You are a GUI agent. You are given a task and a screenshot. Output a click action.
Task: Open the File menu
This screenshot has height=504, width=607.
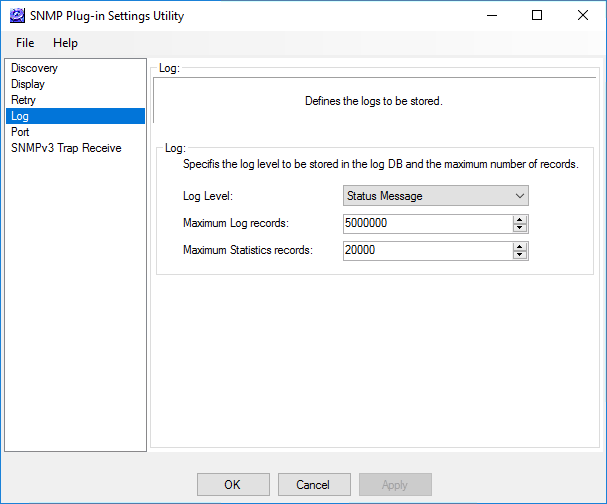[25, 43]
